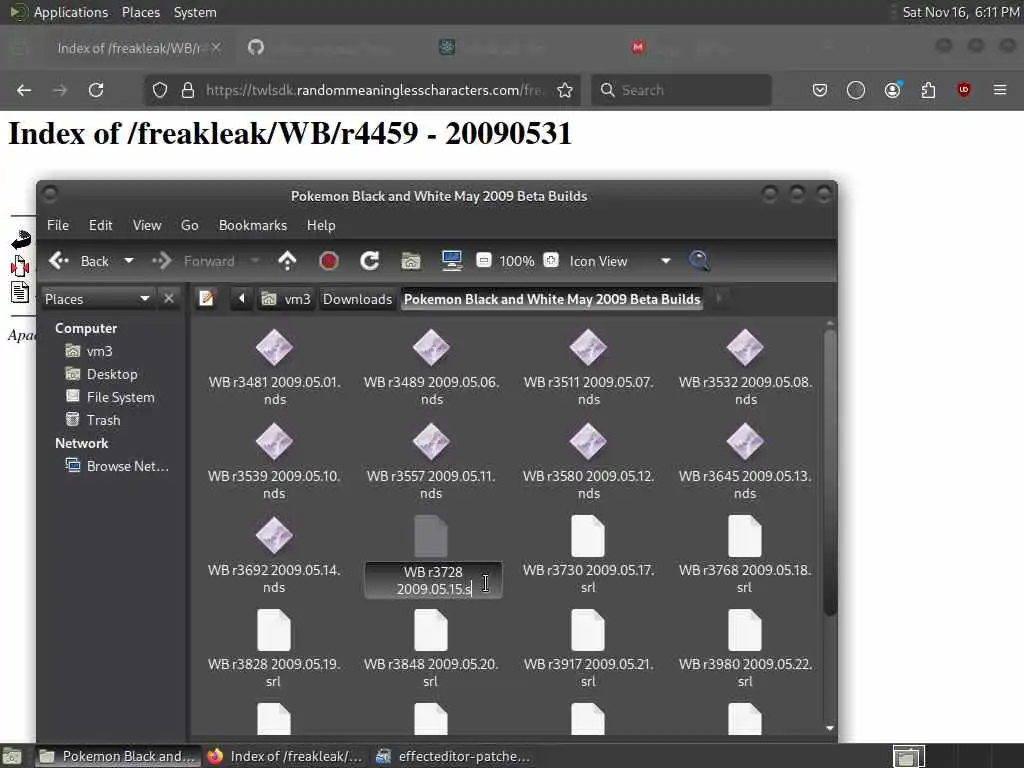1024x768 pixels.
Task: Open the View menu
Action: tap(147, 225)
